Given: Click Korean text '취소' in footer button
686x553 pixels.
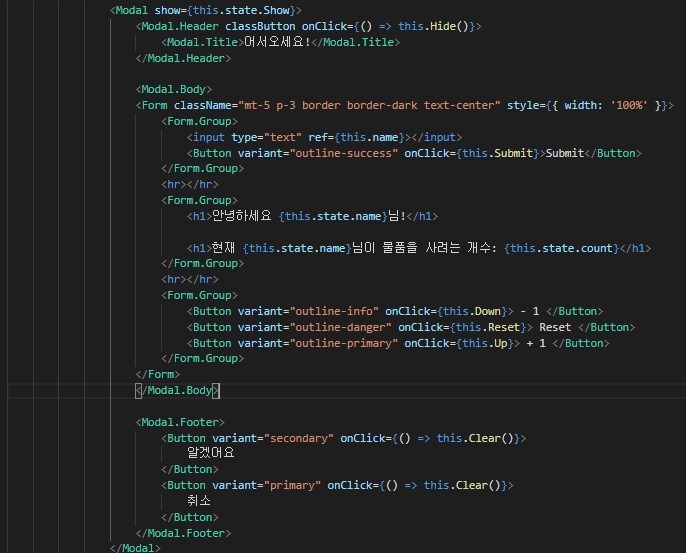Looking at the screenshot, I should pos(199,500).
